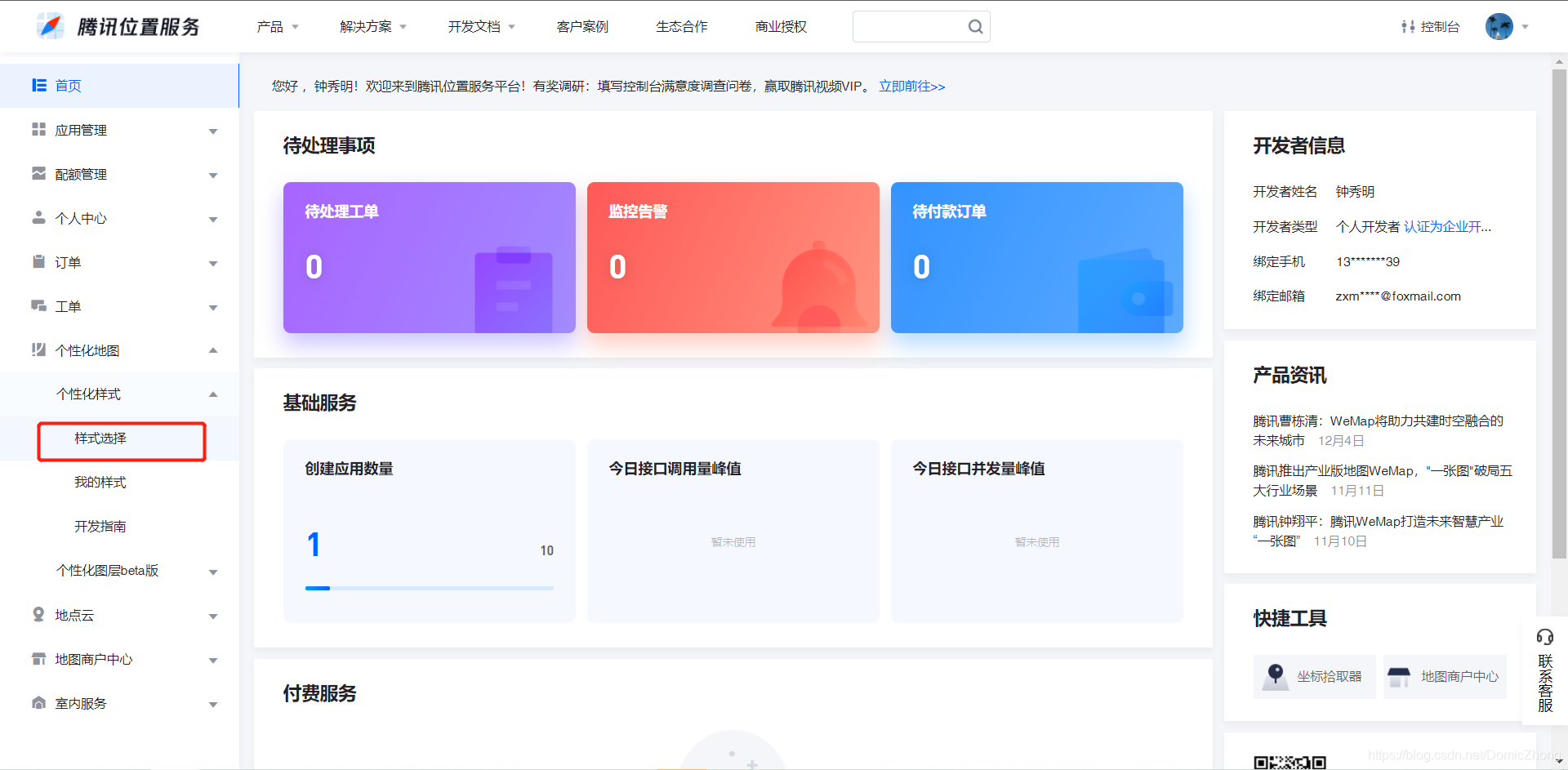Click the QR code image
This screenshot has width=1568, height=770.
(x=1290, y=763)
